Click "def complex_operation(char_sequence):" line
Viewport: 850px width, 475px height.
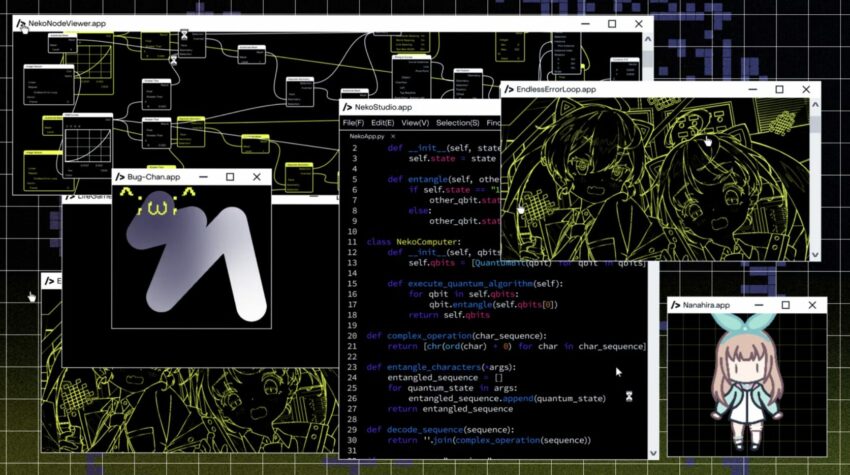click(457, 336)
